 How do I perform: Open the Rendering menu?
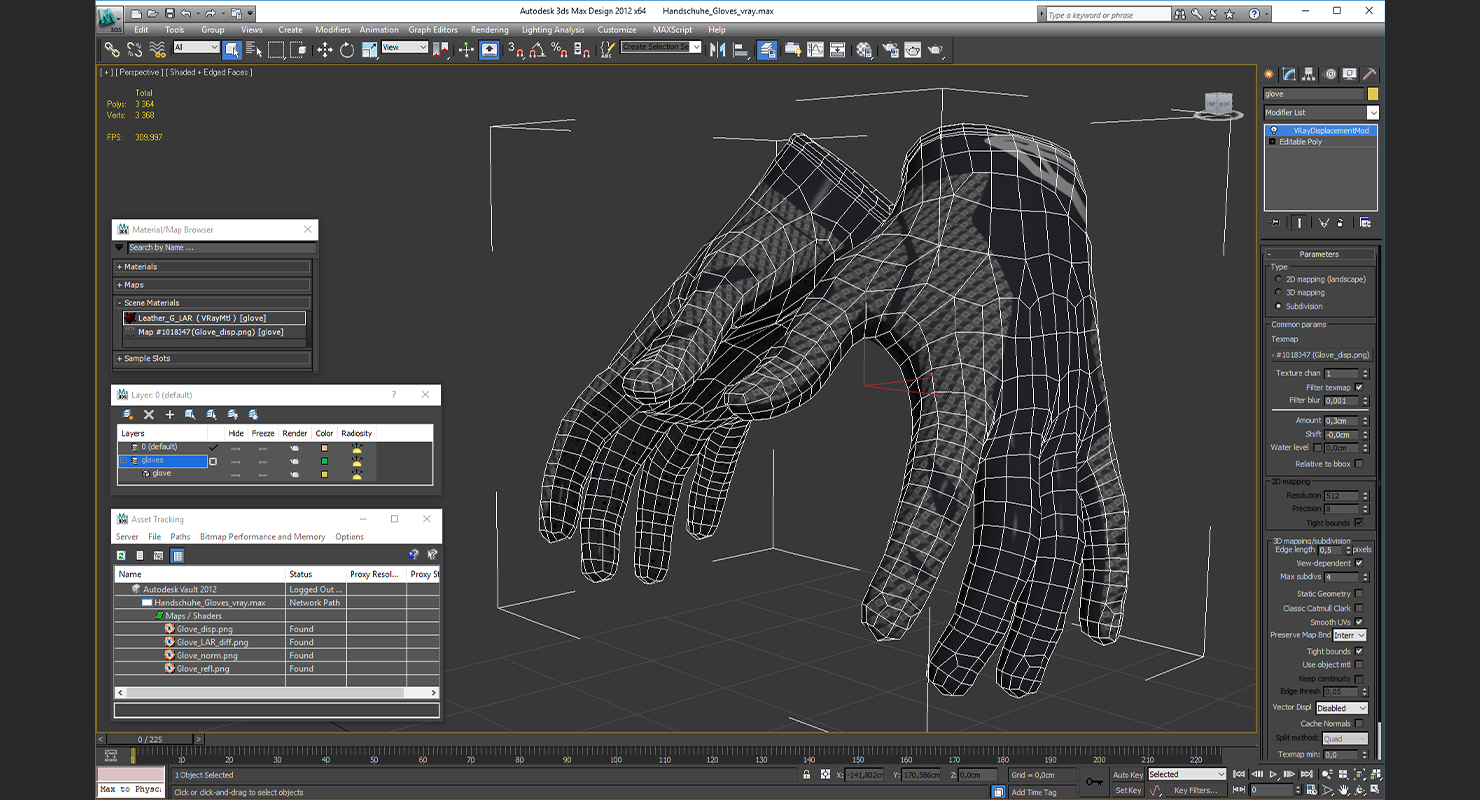[489, 30]
